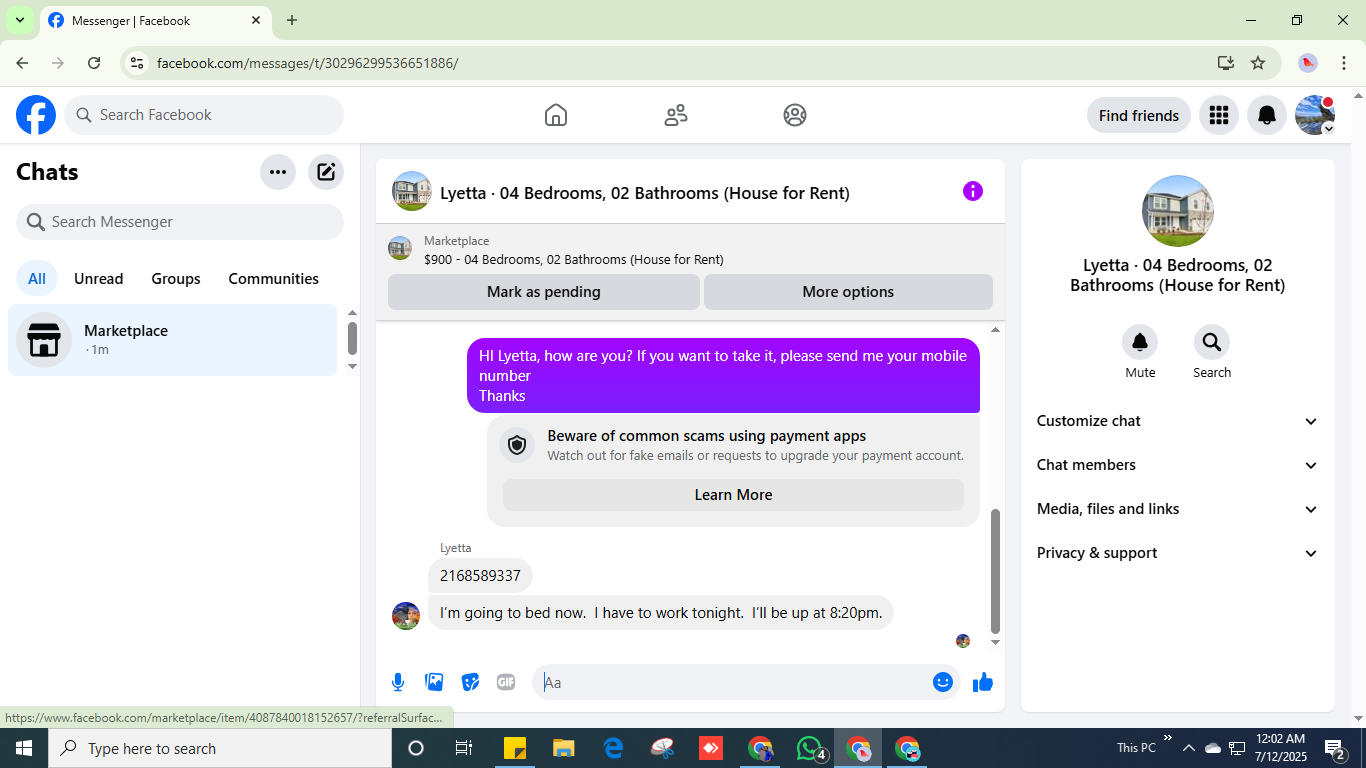Search in conversation magnifier icon

coord(1212,342)
